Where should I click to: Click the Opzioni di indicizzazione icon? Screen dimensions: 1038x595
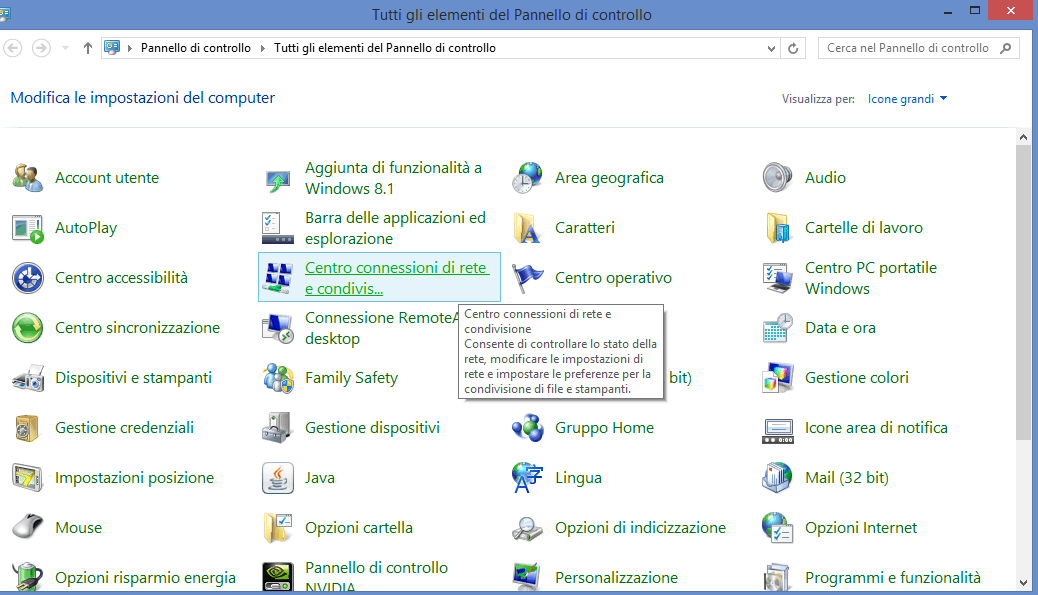tap(528, 528)
